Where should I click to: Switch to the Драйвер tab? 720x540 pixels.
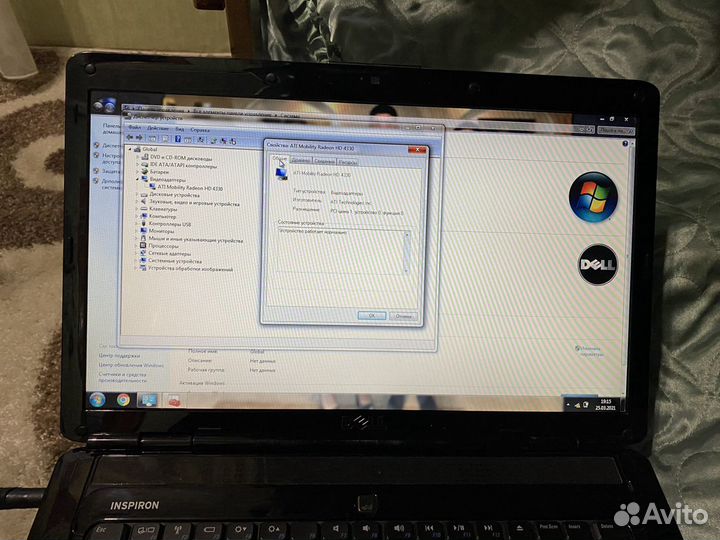(301, 160)
